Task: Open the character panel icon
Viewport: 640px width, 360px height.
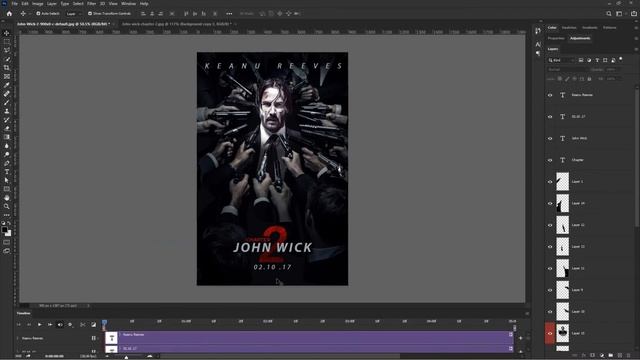Action: click(x=538, y=44)
